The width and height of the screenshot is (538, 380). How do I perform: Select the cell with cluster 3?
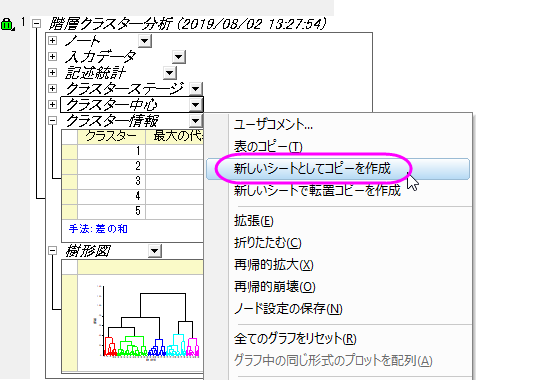coord(112,181)
